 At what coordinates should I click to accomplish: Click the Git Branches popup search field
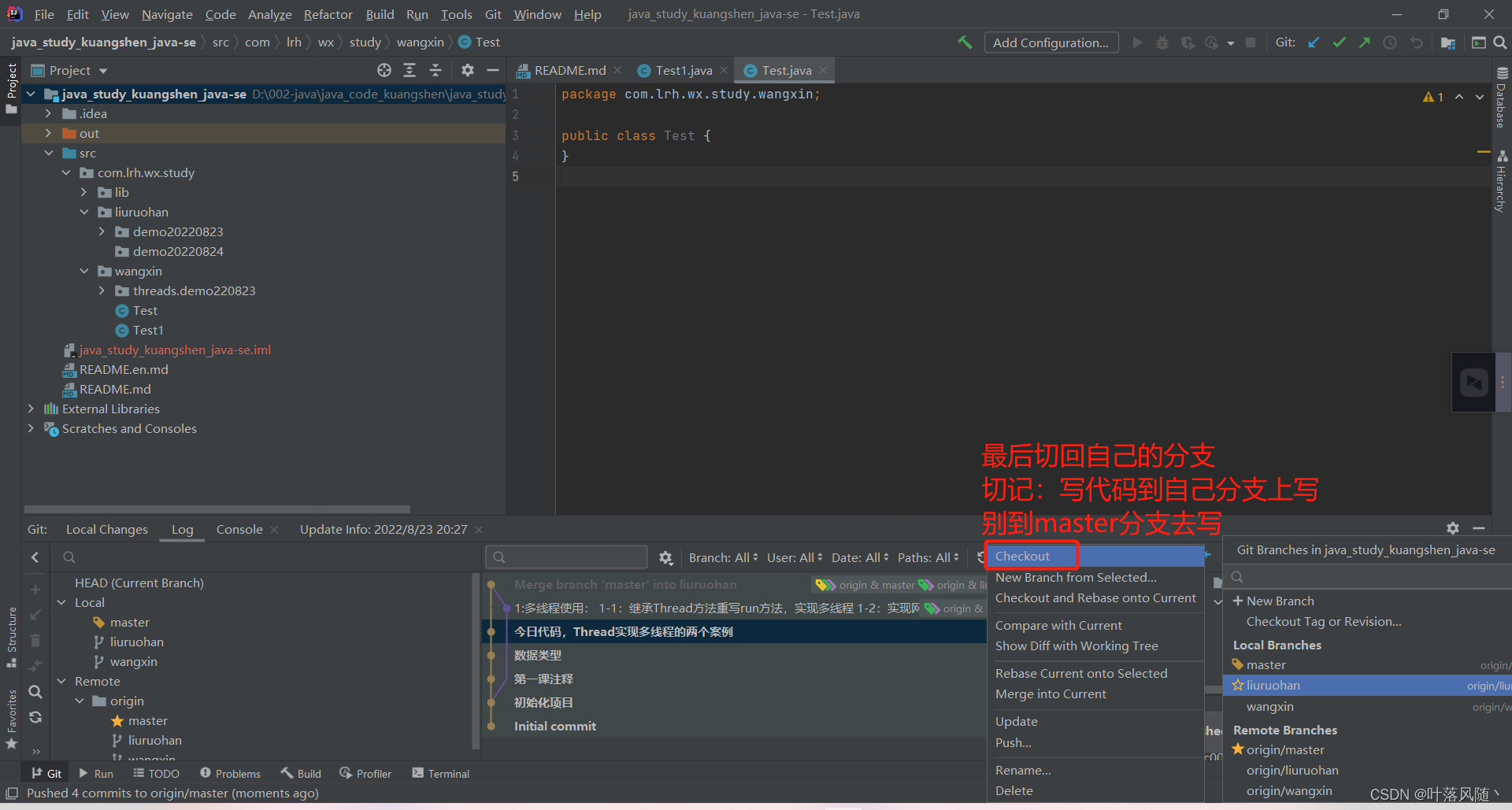pos(1368,577)
